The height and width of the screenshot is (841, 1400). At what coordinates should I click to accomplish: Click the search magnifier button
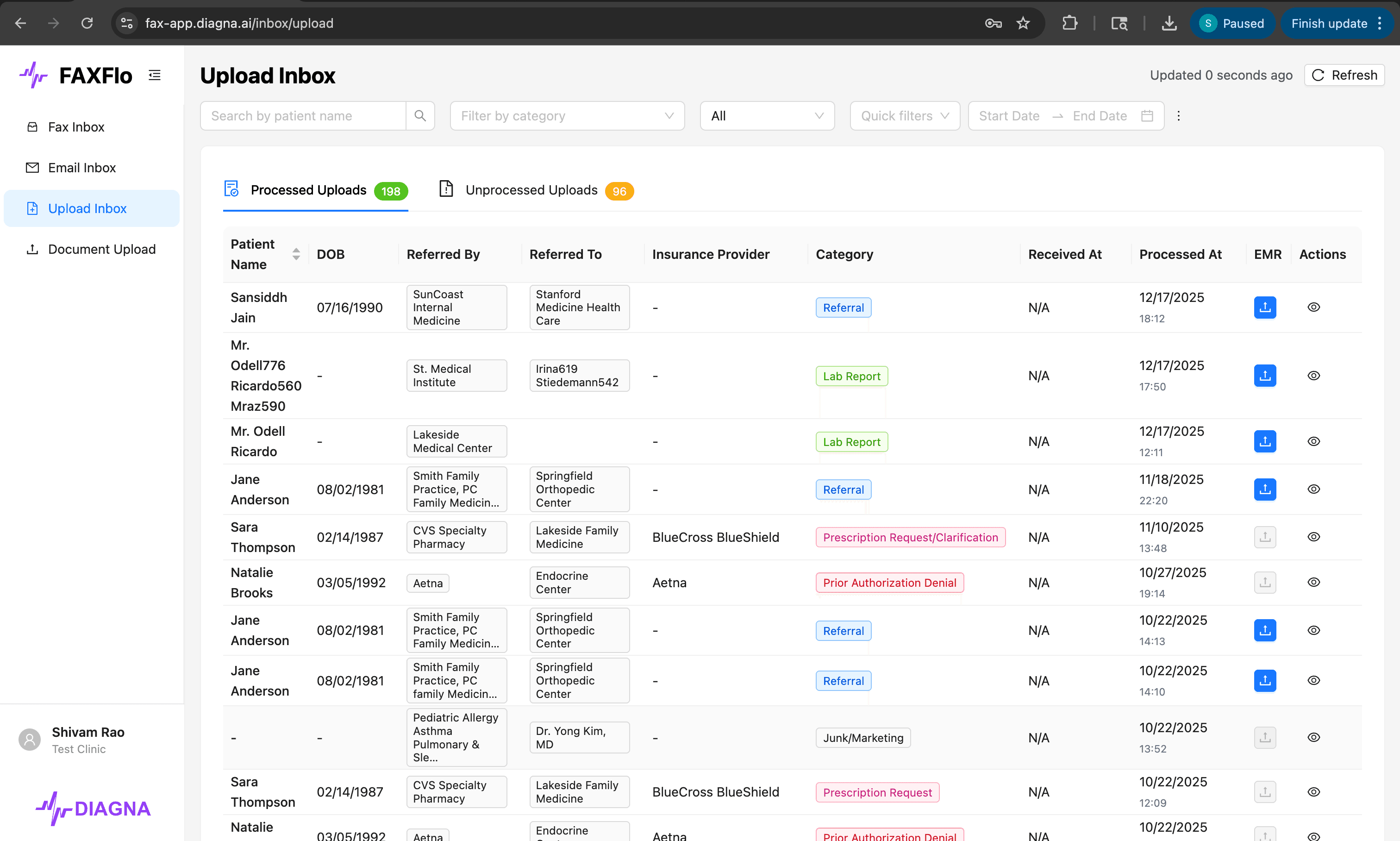(420, 116)
